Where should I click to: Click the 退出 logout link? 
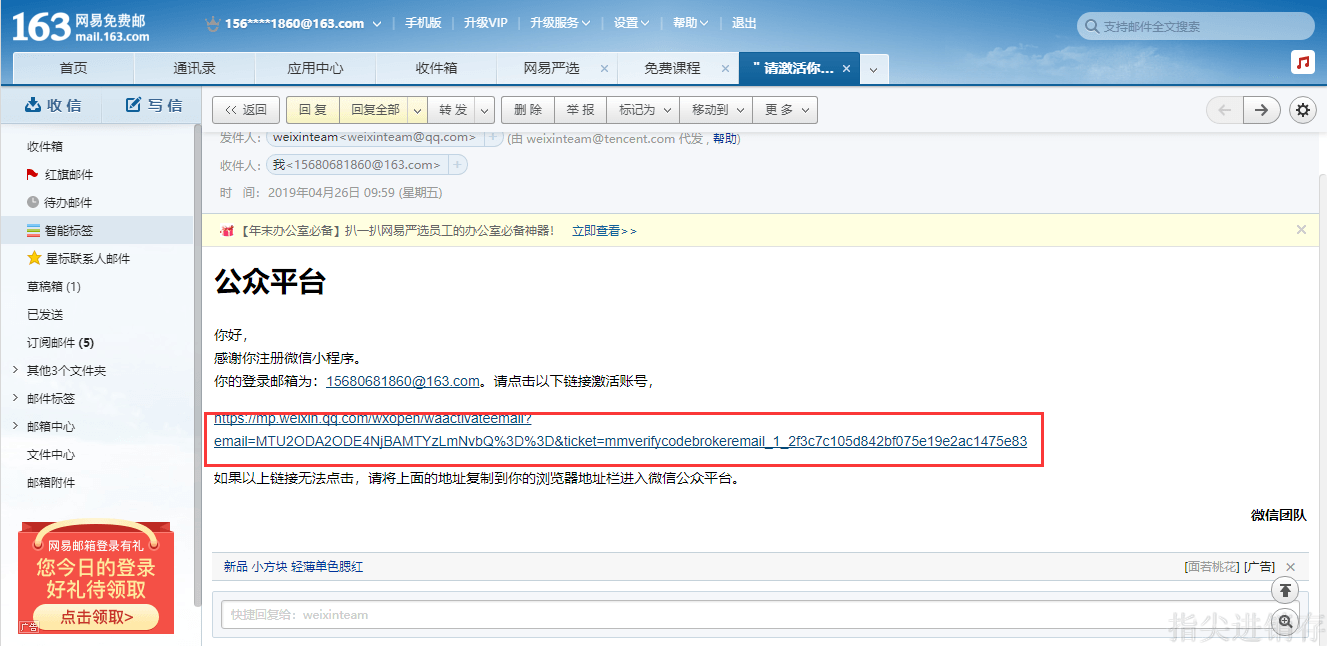(x=744, y=23)
